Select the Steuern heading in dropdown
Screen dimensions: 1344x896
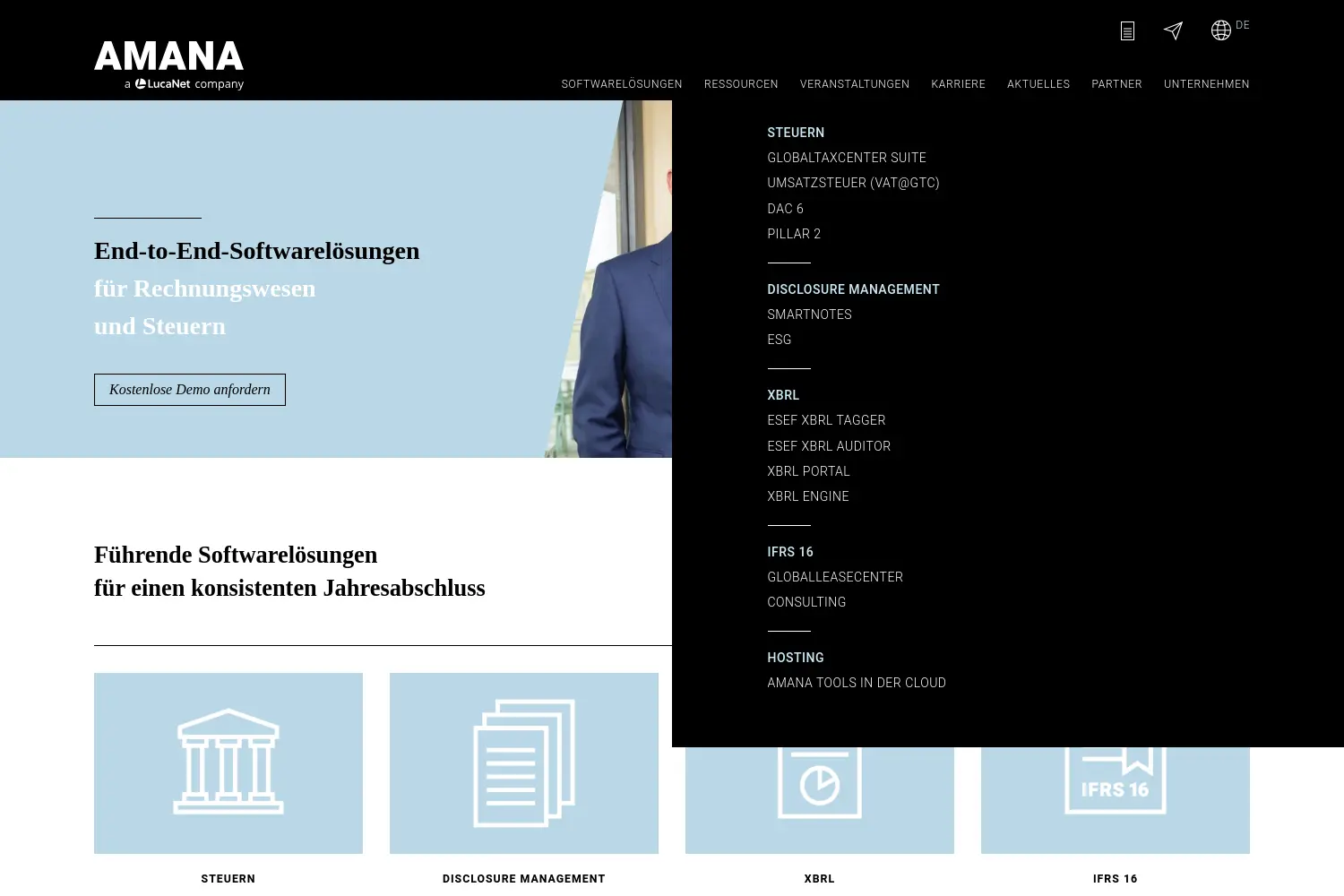pos(796,133)
